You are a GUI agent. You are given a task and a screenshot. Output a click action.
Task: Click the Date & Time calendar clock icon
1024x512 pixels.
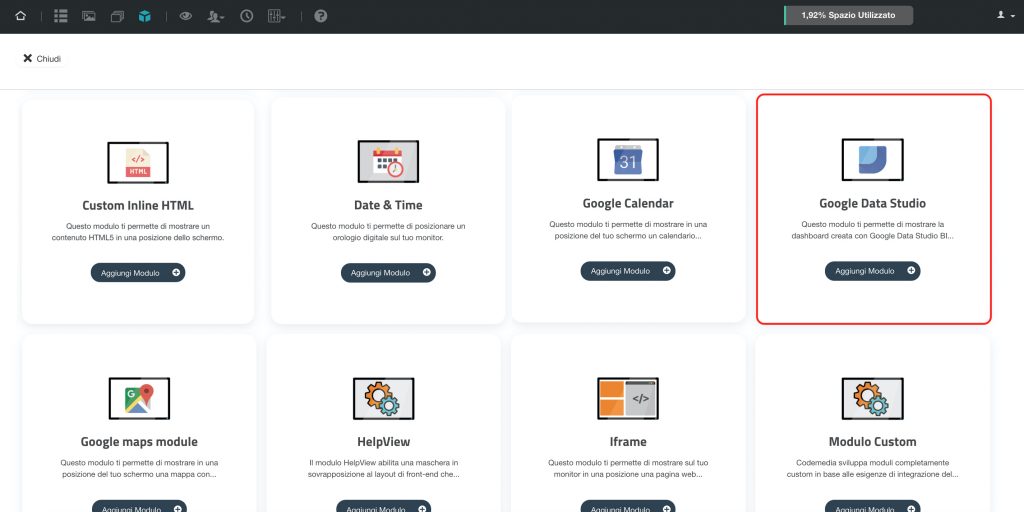[x=388, y=161]
